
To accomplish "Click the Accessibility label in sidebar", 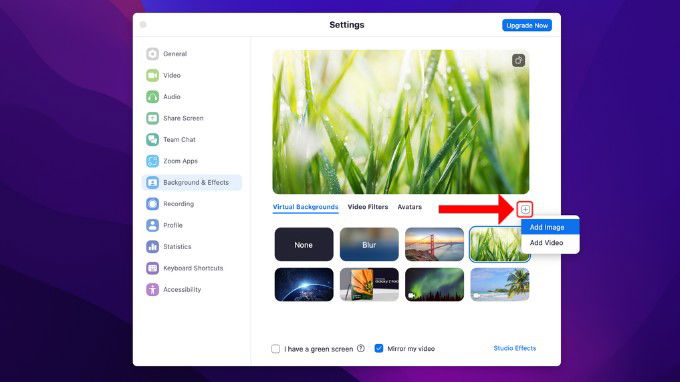I will coord(182,290).
